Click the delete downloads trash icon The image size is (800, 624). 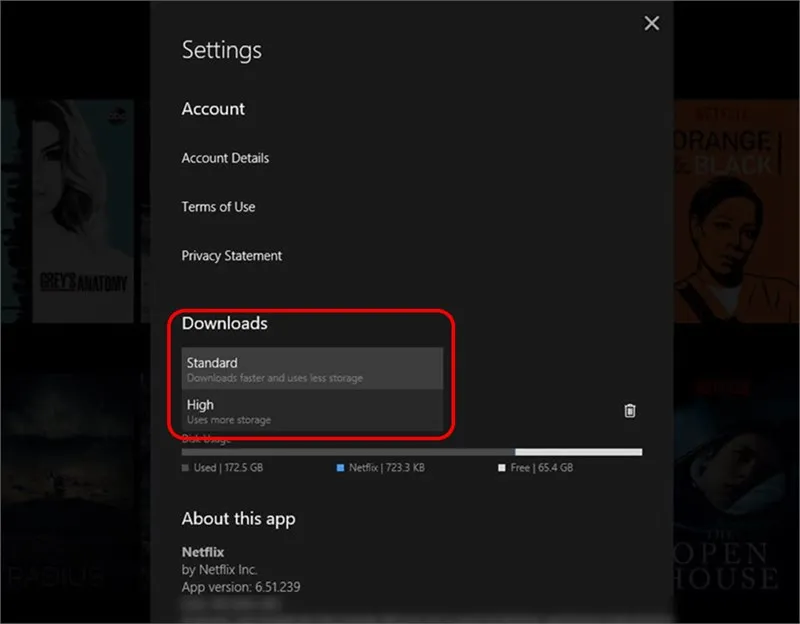pyautogui.click(x=630, y=411)
